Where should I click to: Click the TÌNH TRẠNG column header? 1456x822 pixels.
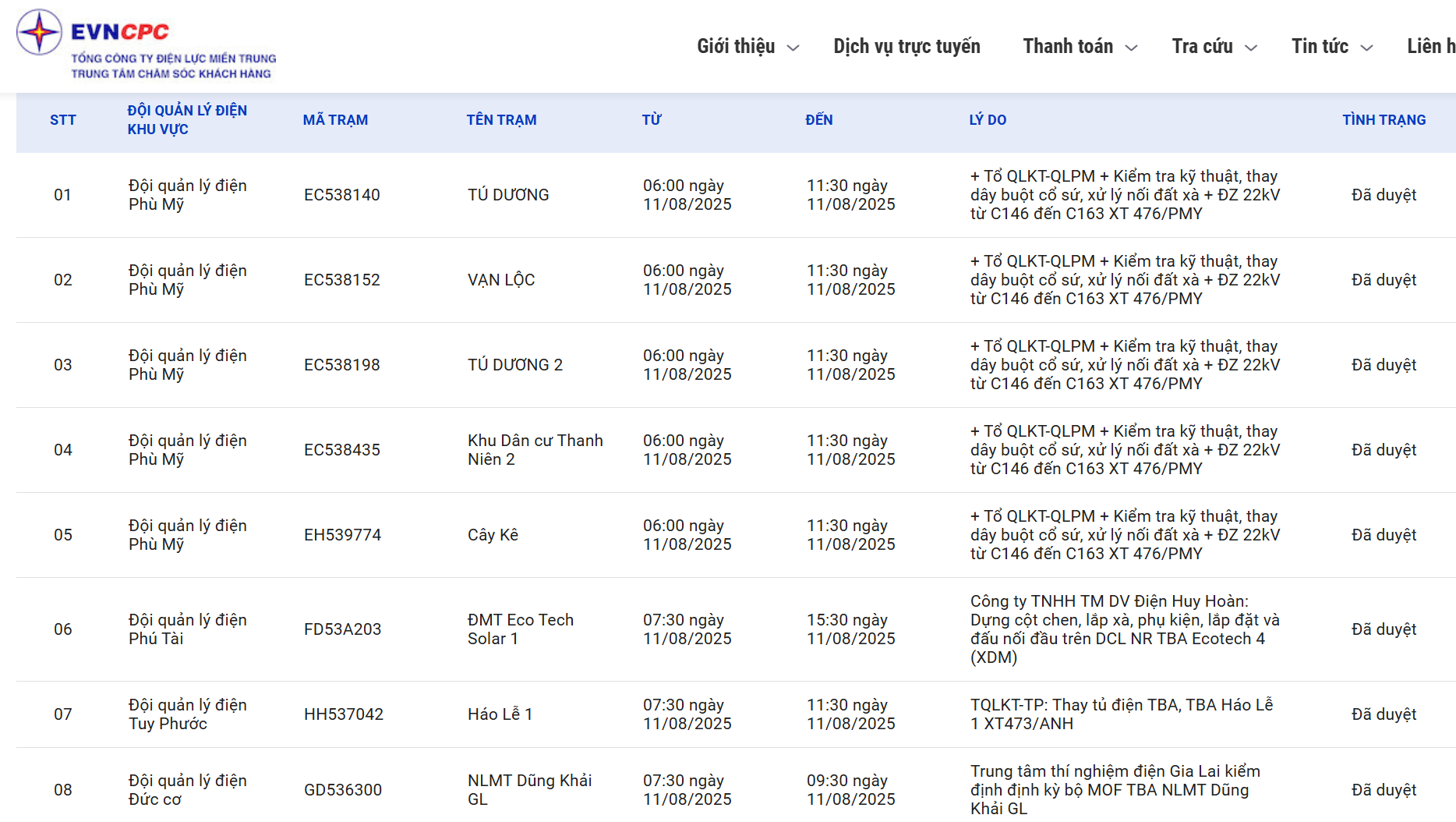tap(1384, 120)
